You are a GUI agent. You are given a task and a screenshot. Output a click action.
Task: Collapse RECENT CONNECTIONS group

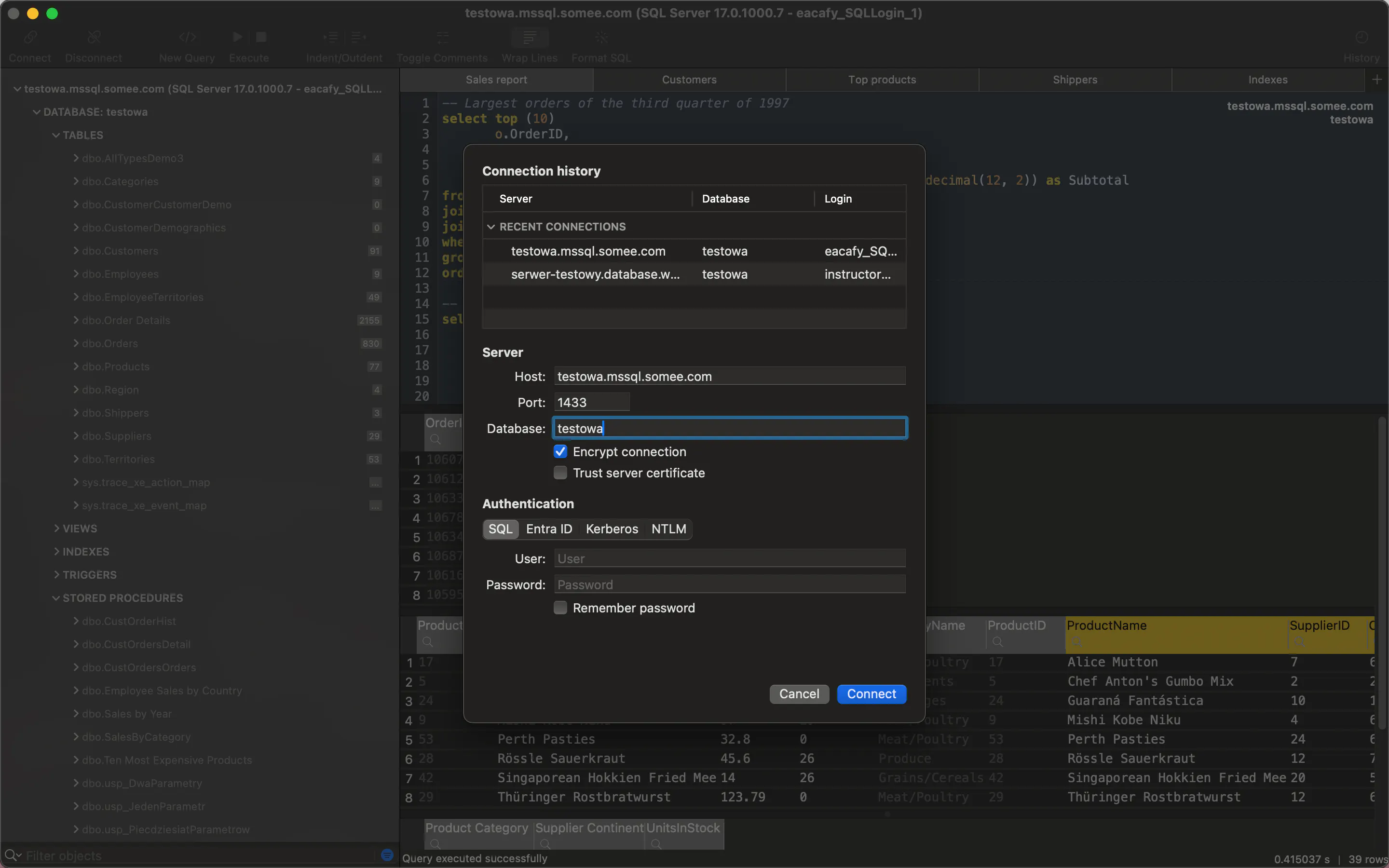coord(491,227)
